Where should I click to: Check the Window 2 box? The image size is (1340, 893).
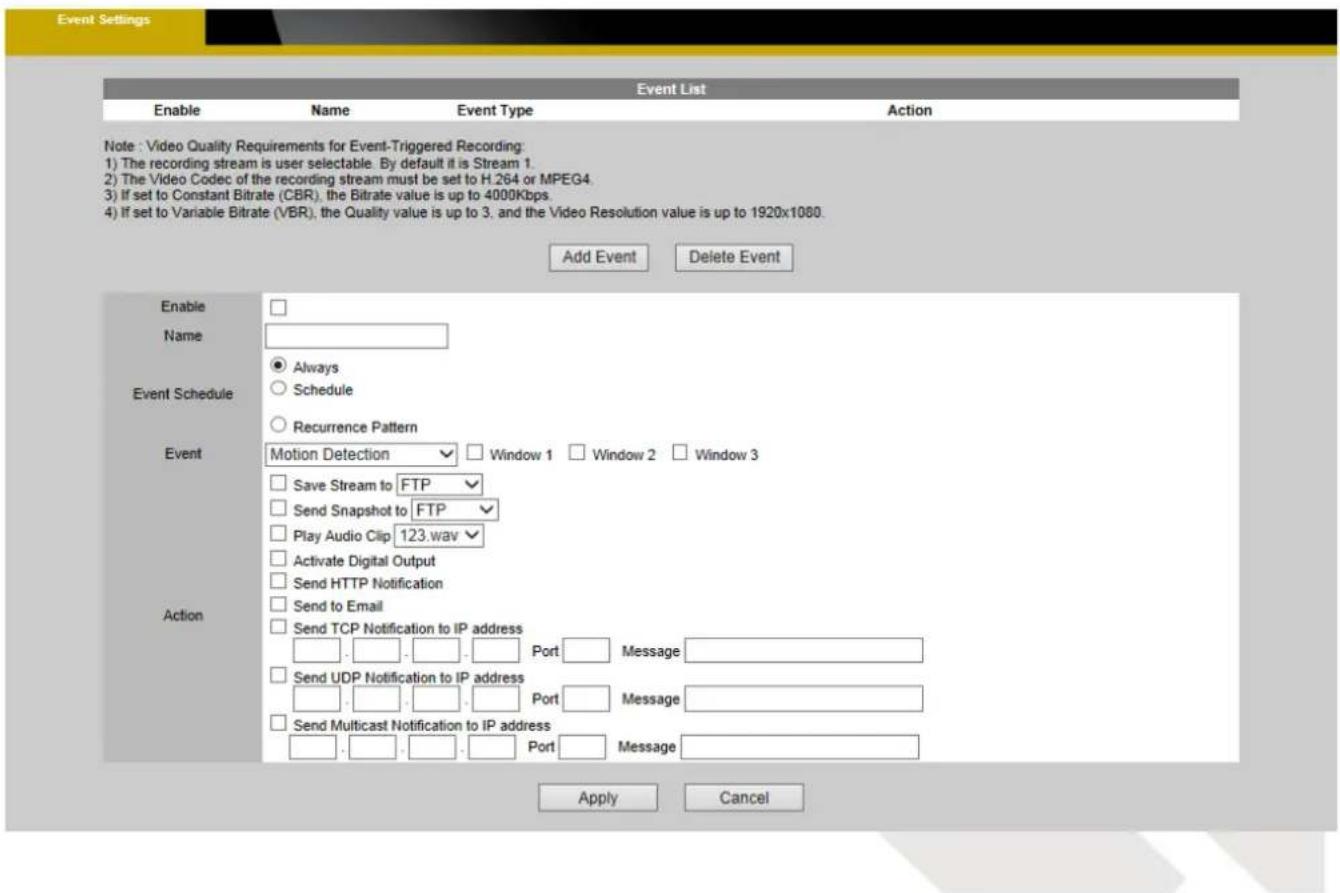[x=576, y=455]
